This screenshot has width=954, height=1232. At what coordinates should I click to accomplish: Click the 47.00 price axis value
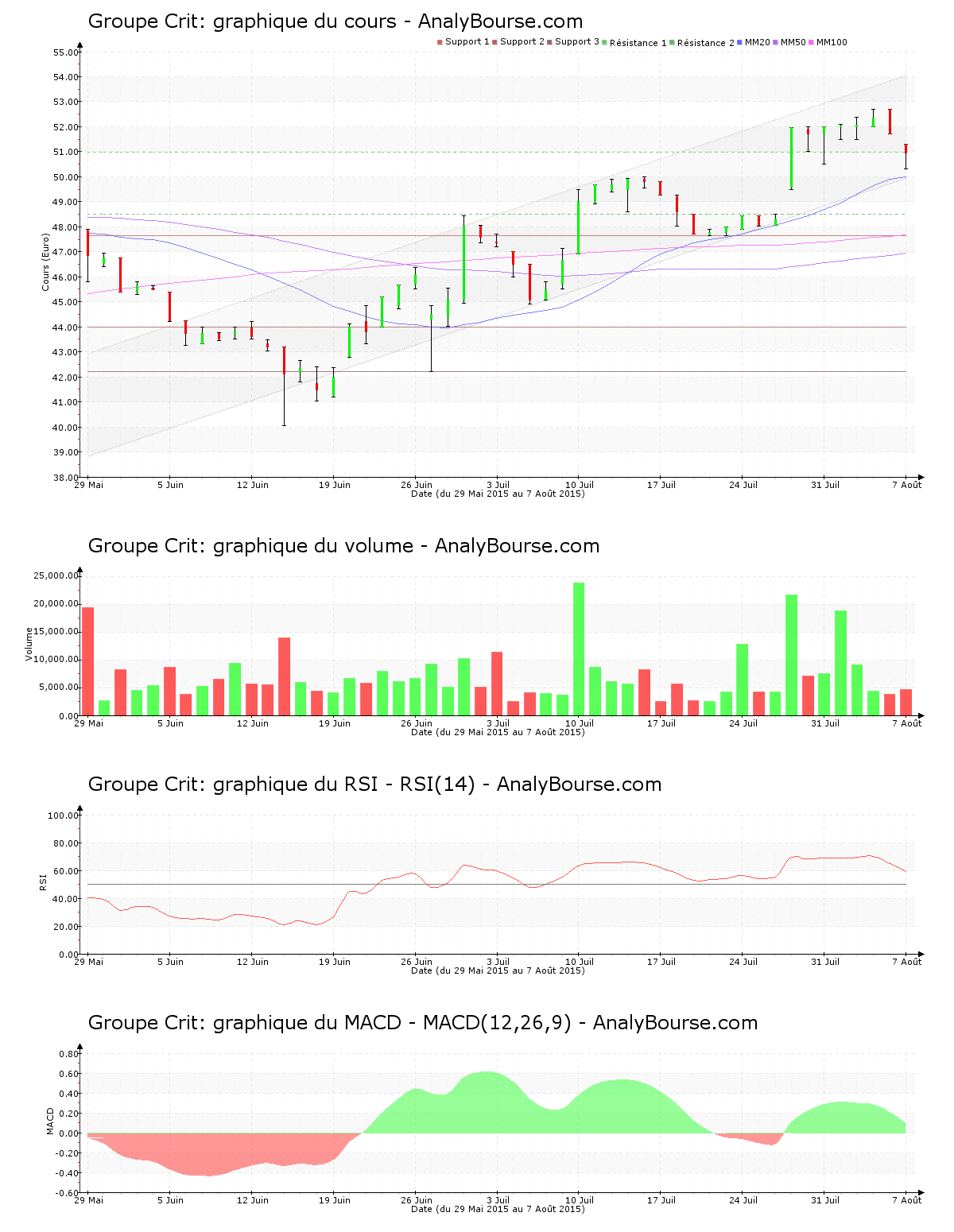coord(65,252)
